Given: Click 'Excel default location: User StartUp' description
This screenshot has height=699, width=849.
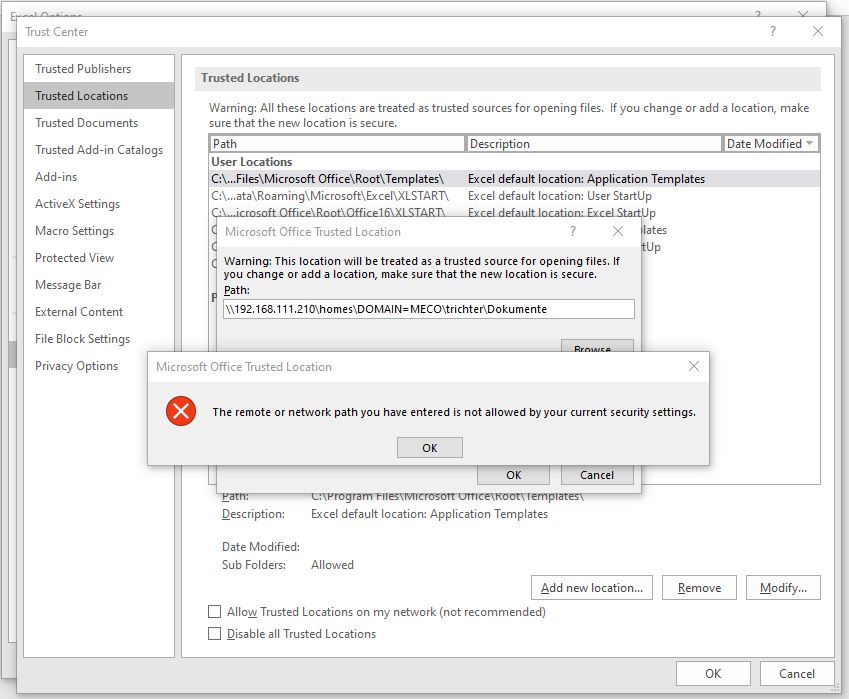Looking at the screenshot, I should pyautogui.click(x=559, y=196).
